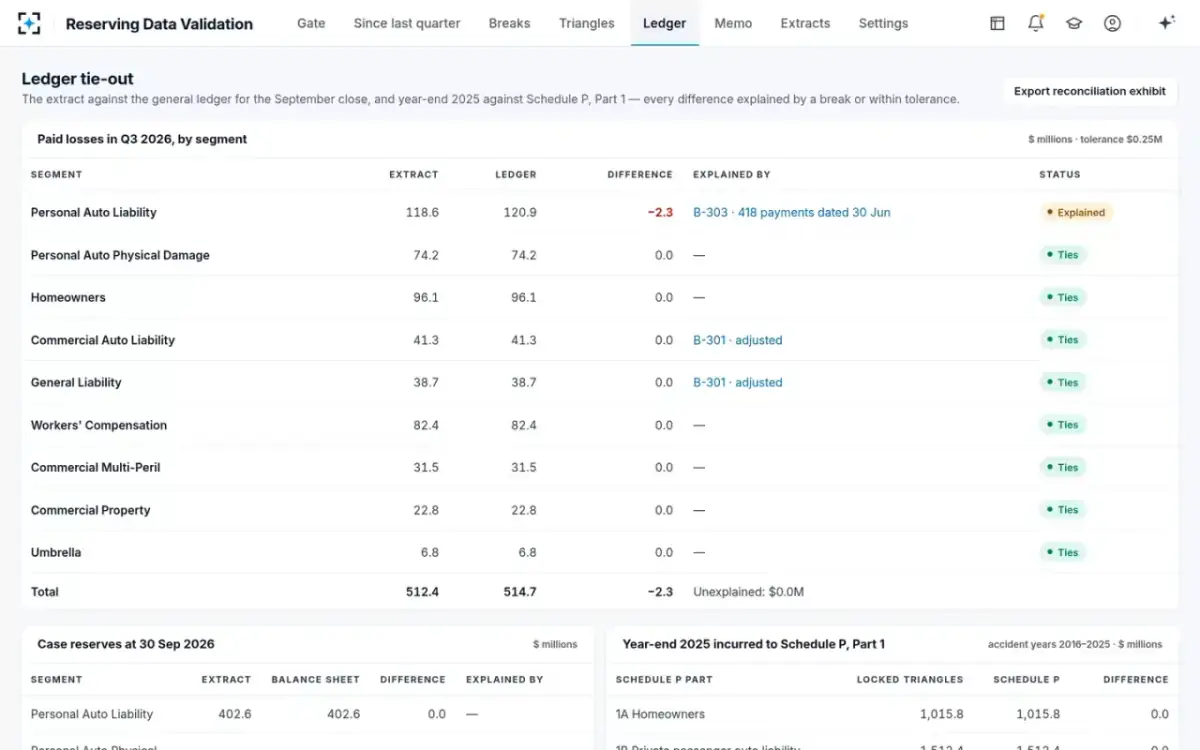Click the Extract column header in paid losses

tap(414, 175)
